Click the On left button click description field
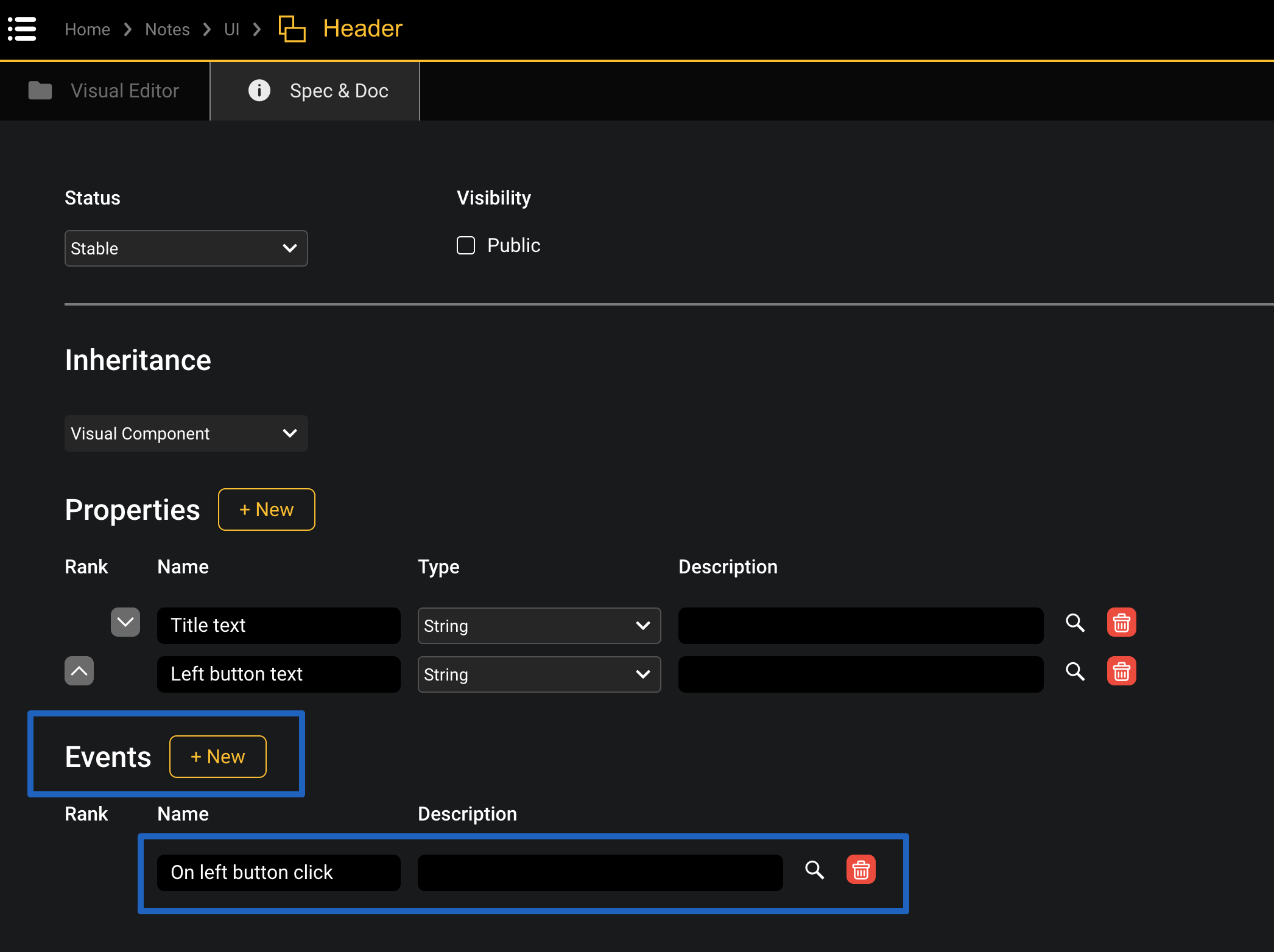1274x952 pixels. (x=600, y=872)
